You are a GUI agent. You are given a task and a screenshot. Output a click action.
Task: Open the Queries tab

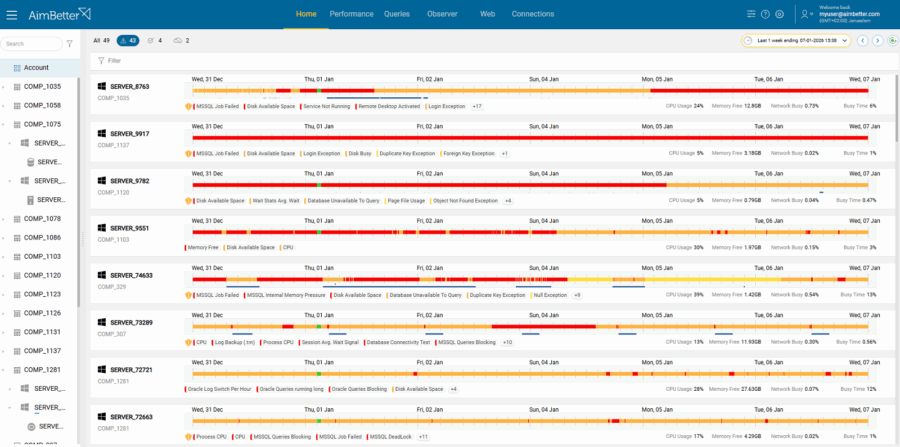click(397, 14)
